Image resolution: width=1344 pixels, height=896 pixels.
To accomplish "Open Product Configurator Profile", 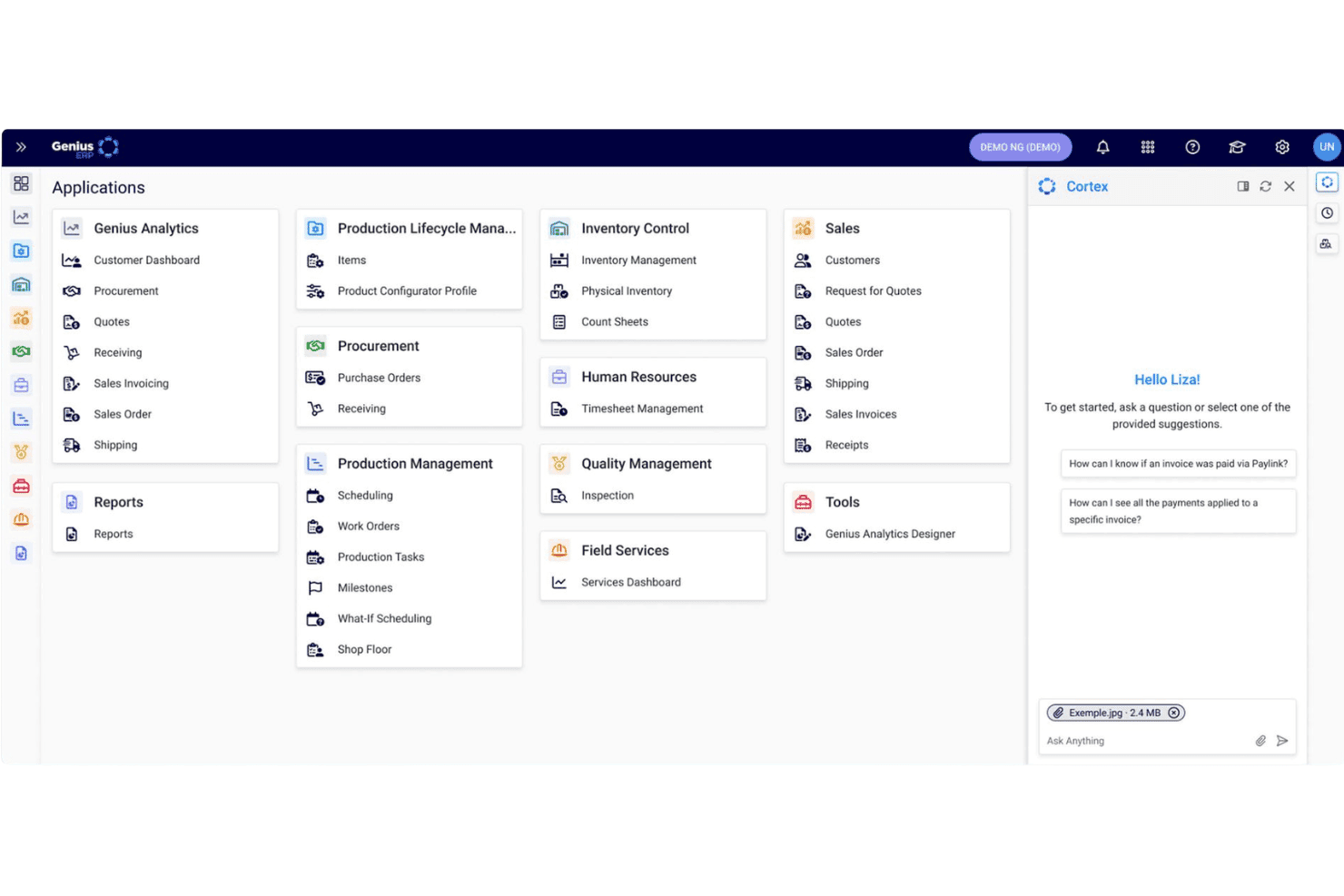I will point(407,291).
